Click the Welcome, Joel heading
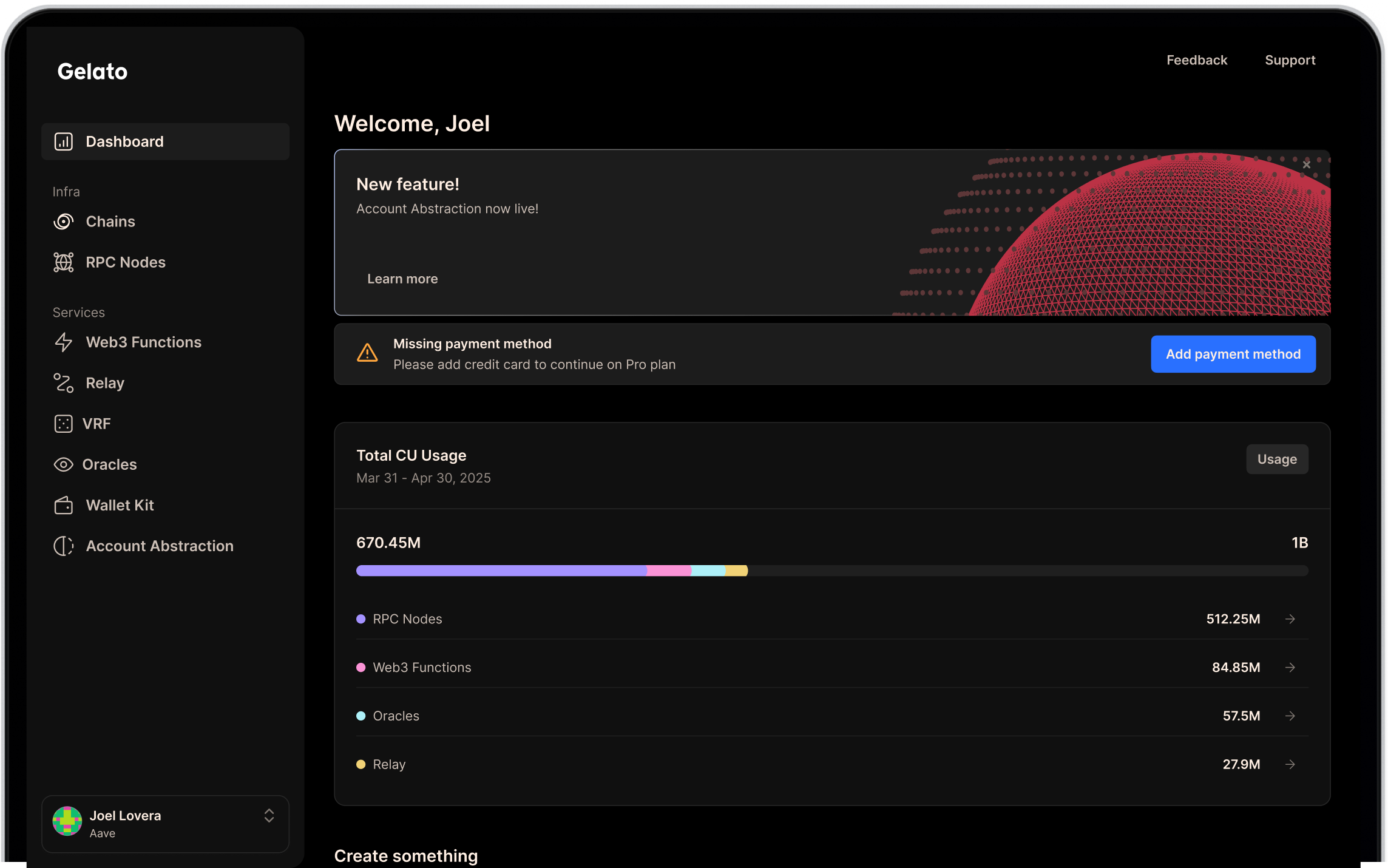The width and height of the screenshot is (1388, 868). point(412,124)
